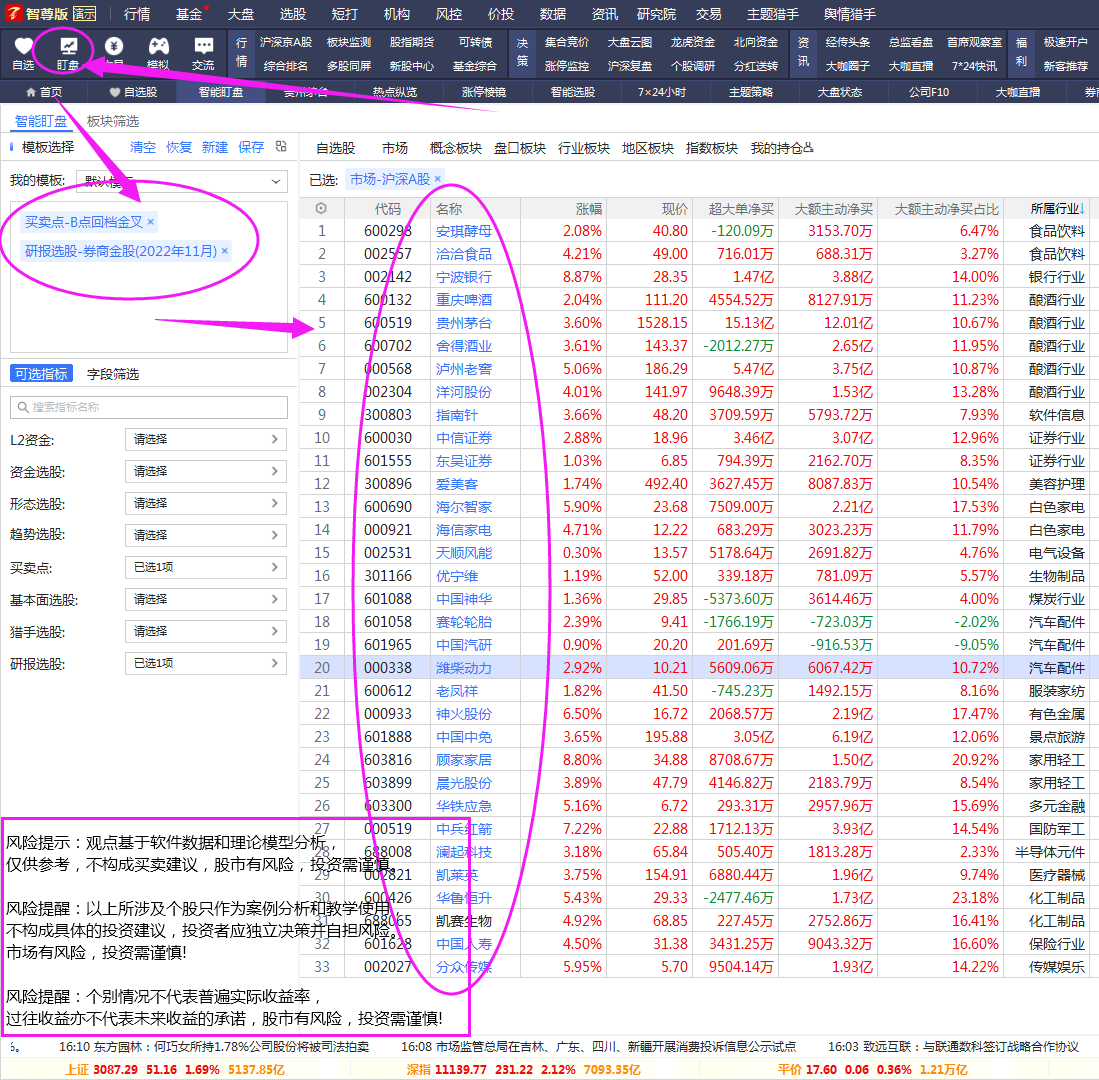Open 大盘状态 navigation tab
1099x1080 pixels.
(x=840, y=92)
